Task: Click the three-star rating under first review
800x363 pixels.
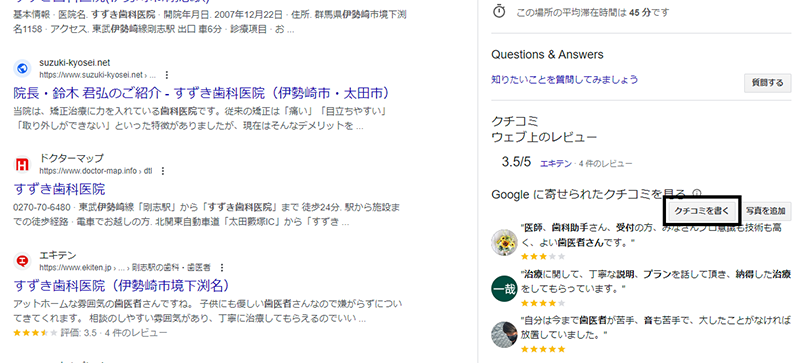Action: 543,256
